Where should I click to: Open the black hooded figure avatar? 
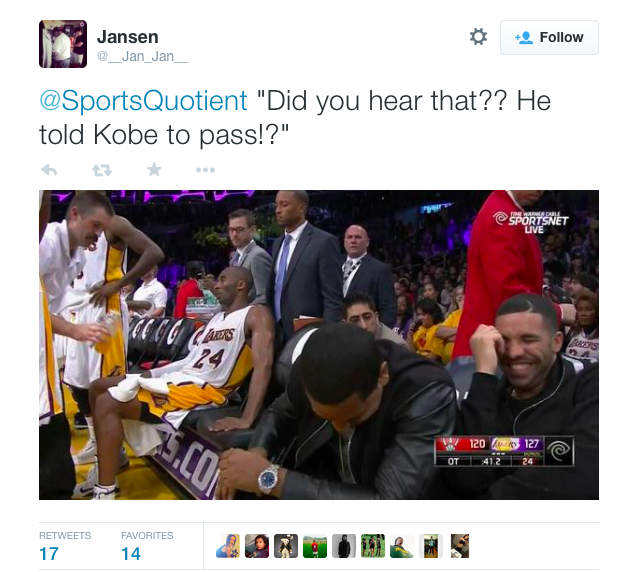tap(344, 546)
